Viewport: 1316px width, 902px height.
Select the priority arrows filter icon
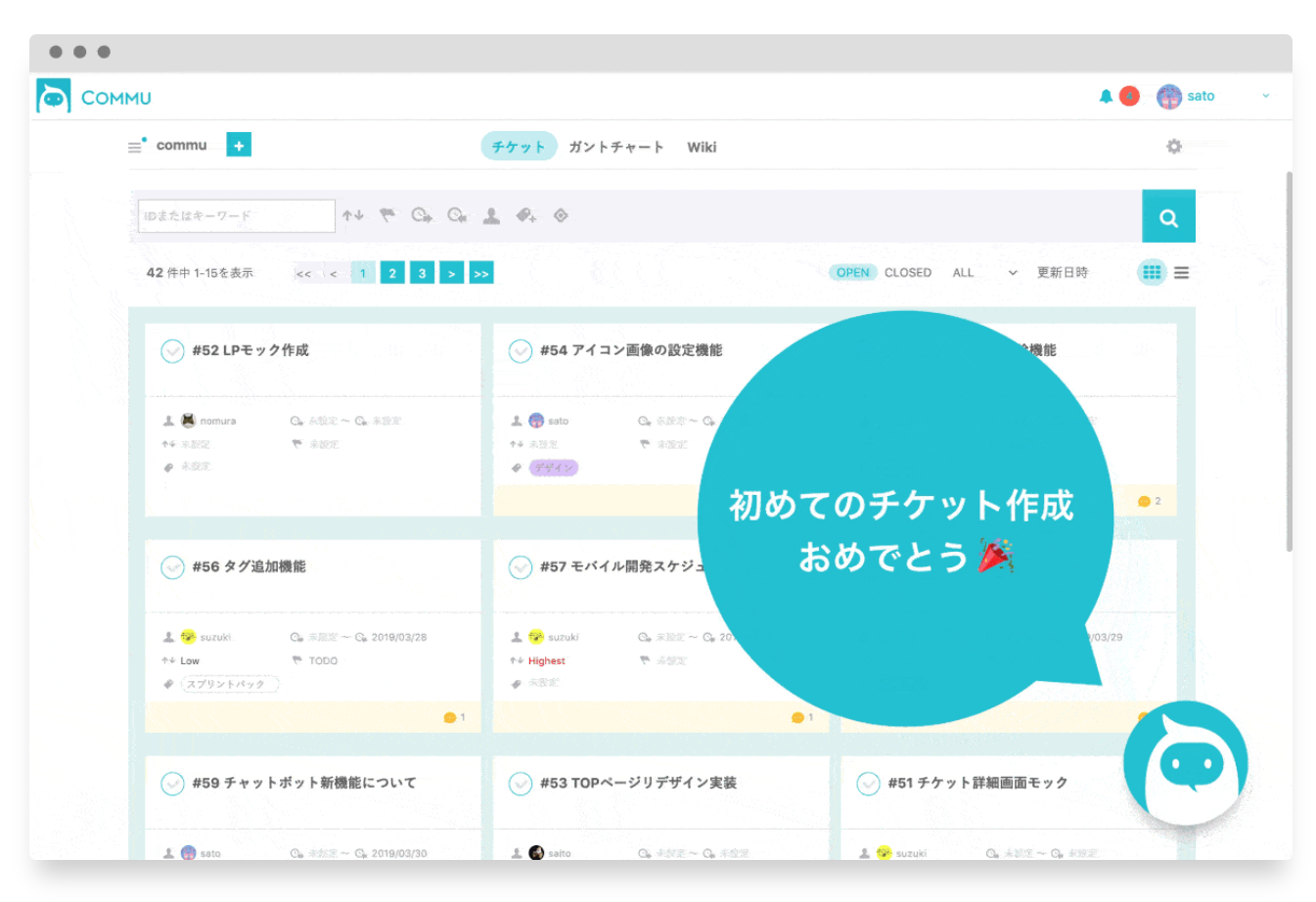click(353, 215)
